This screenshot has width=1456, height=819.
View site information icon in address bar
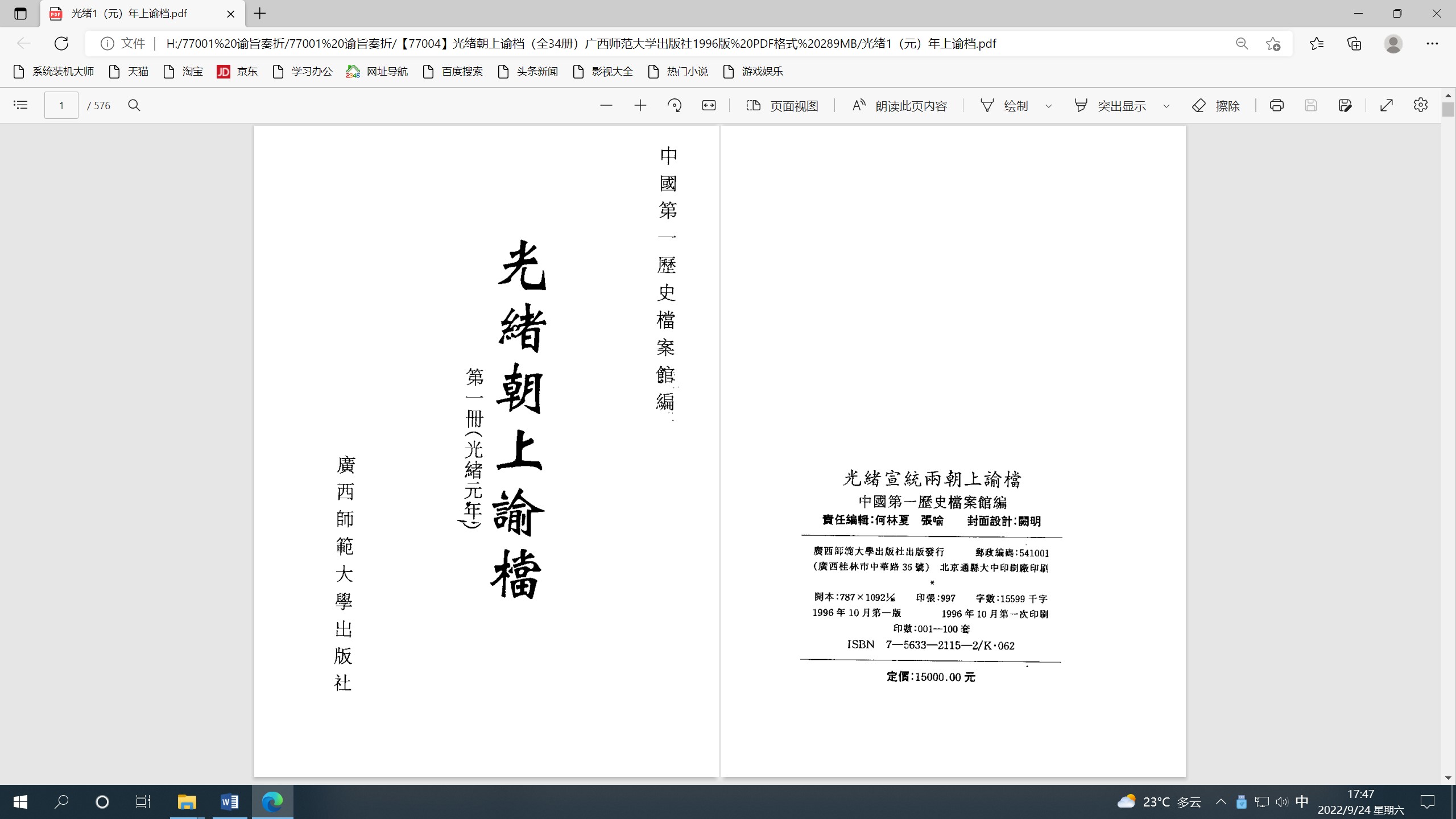click(107, 43)
